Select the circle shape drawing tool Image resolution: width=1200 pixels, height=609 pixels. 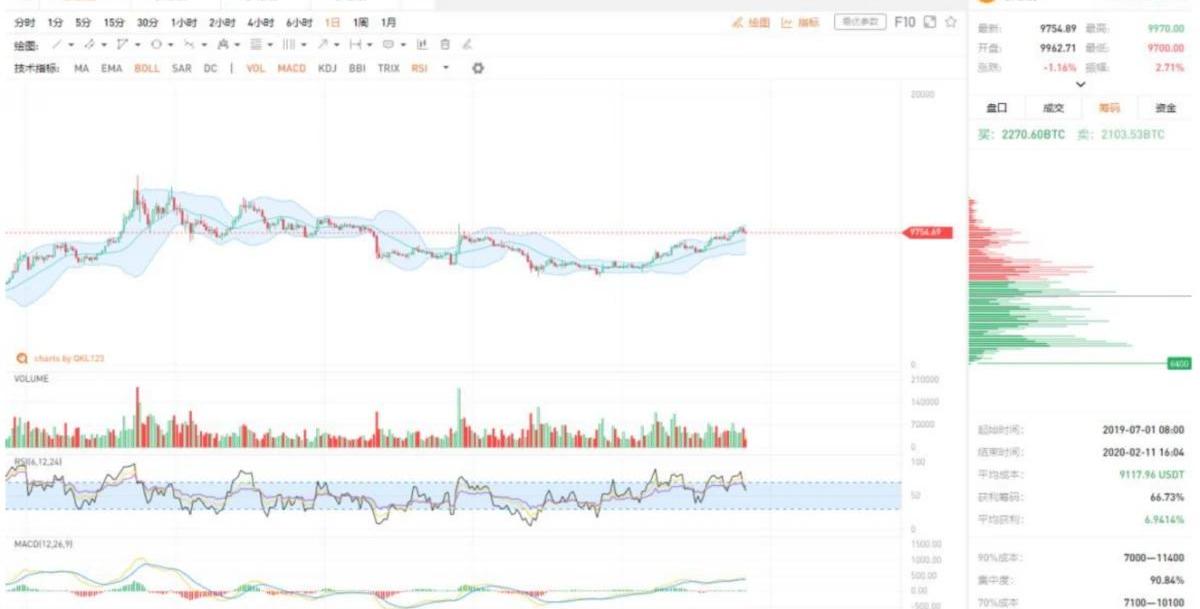(156, 45)
